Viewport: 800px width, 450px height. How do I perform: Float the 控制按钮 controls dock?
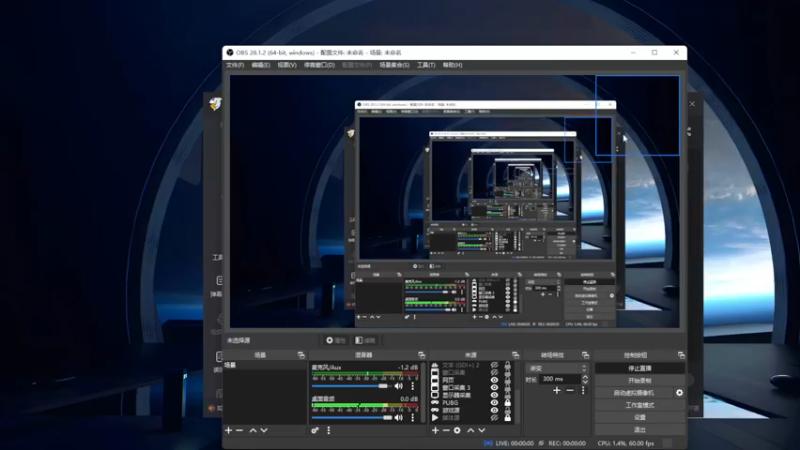(681, 355)
